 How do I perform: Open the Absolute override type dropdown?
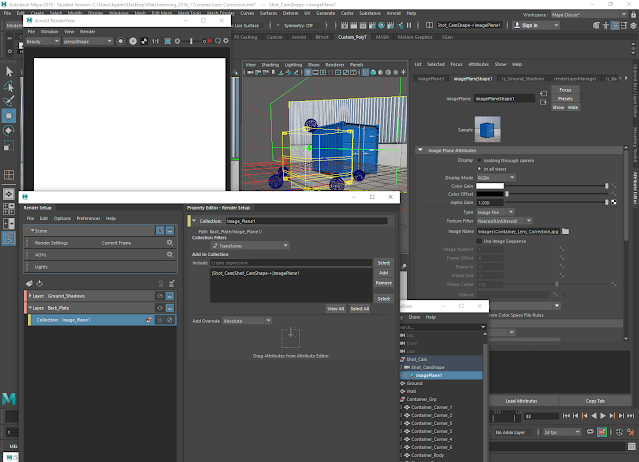[247, 321]
